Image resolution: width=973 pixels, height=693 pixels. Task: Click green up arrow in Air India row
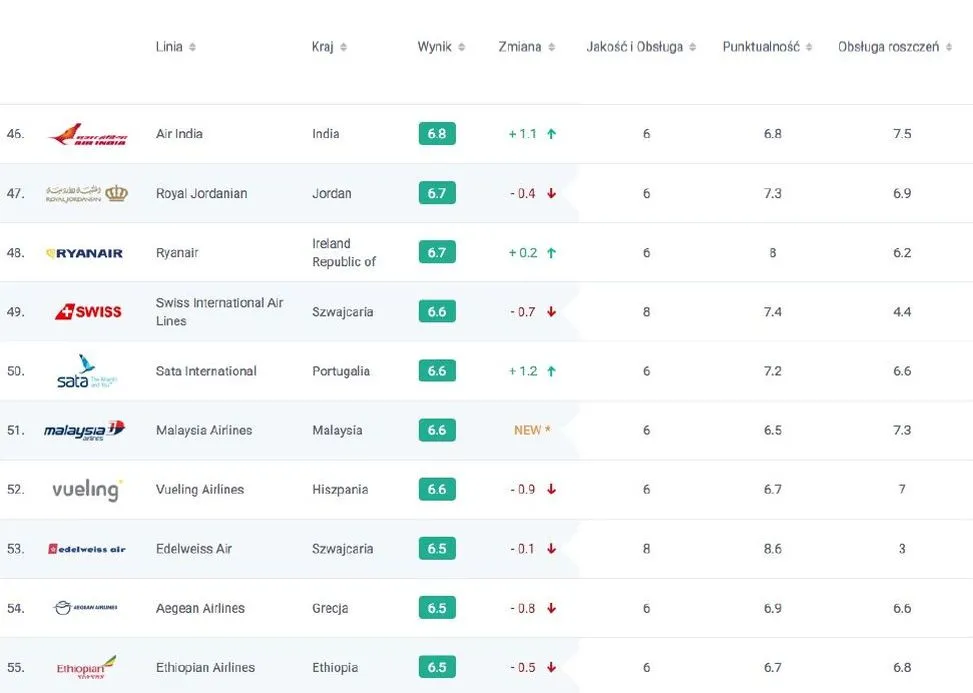(551, 134)
